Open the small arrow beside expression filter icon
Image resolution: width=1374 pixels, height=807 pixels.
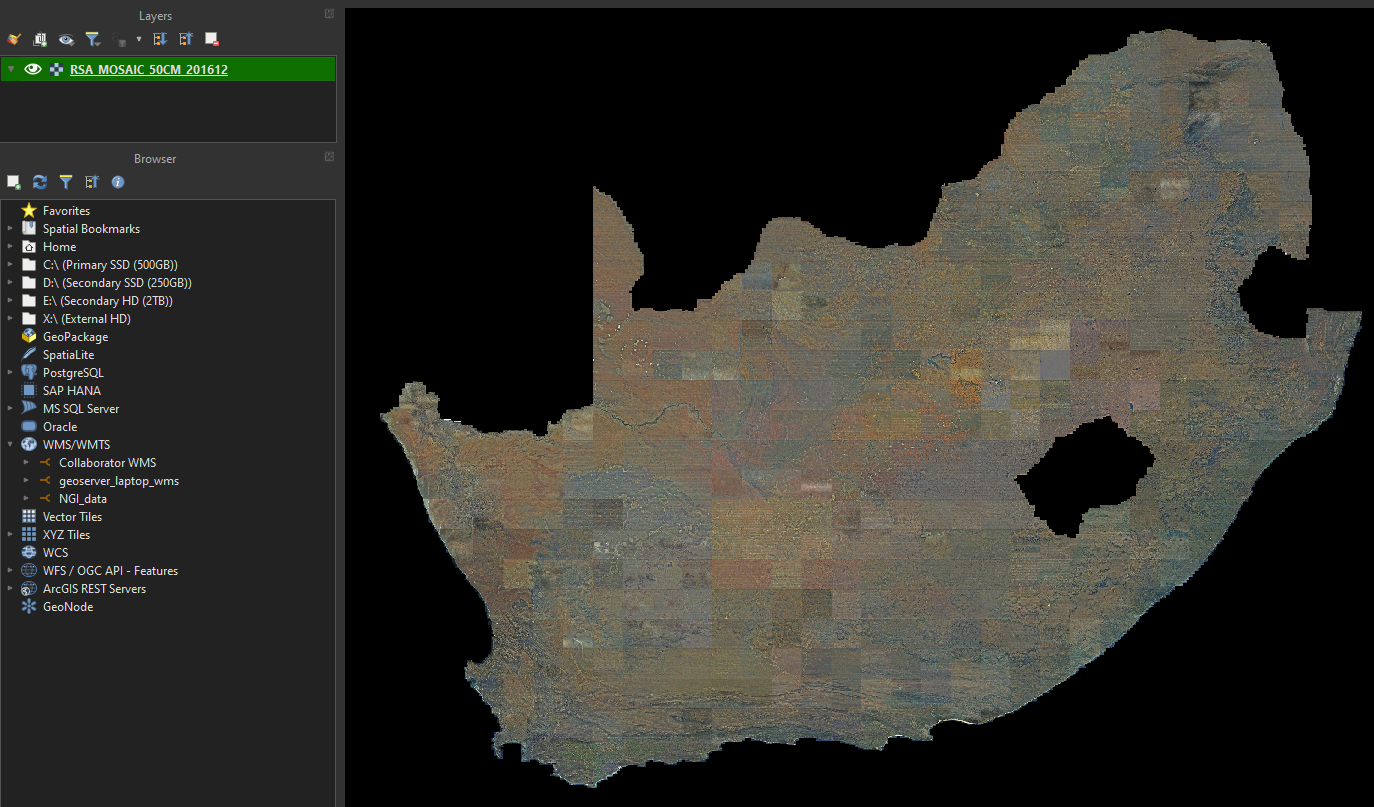[x=139, y=40]
